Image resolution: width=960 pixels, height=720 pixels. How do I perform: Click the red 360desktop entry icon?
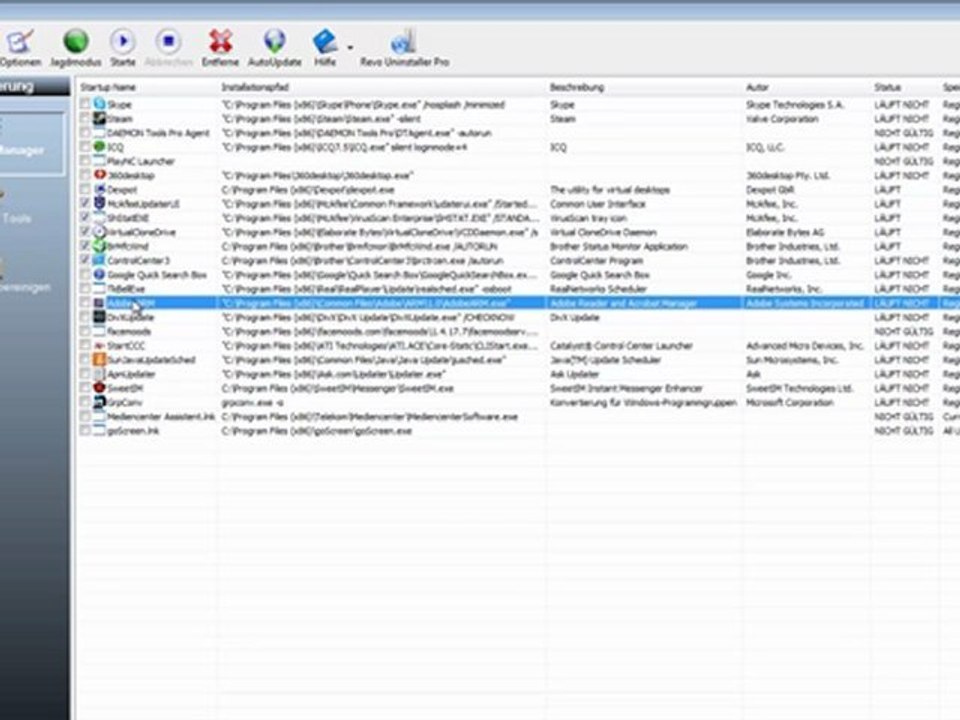(99, 175)
